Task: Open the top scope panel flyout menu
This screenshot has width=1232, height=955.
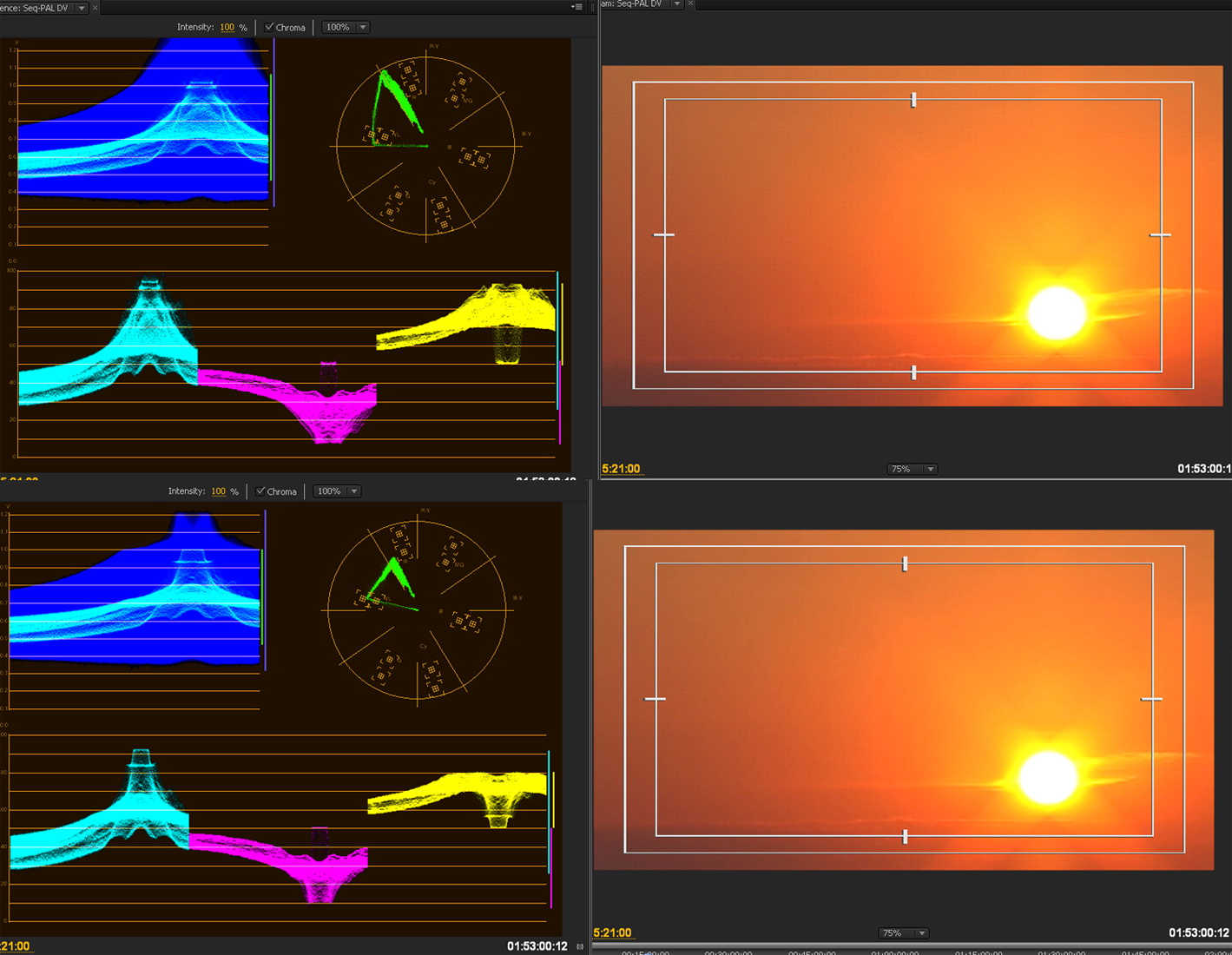Action: point(577,7)
